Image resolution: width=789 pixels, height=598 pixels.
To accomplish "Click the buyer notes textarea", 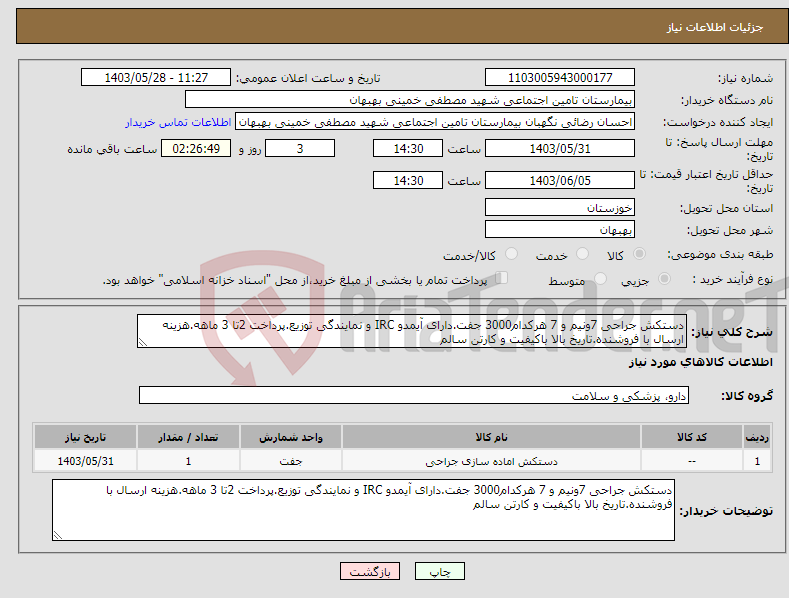I will pyautogui.click(x=363, y=510).
